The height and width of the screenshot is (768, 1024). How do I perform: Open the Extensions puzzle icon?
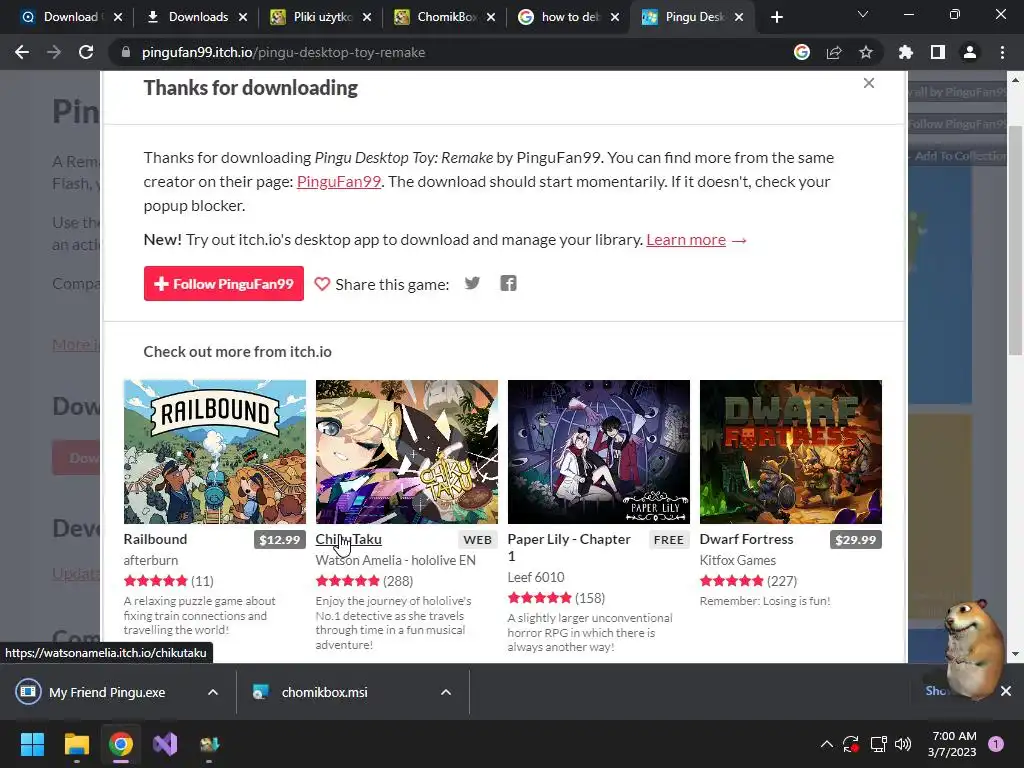point(906,52)
